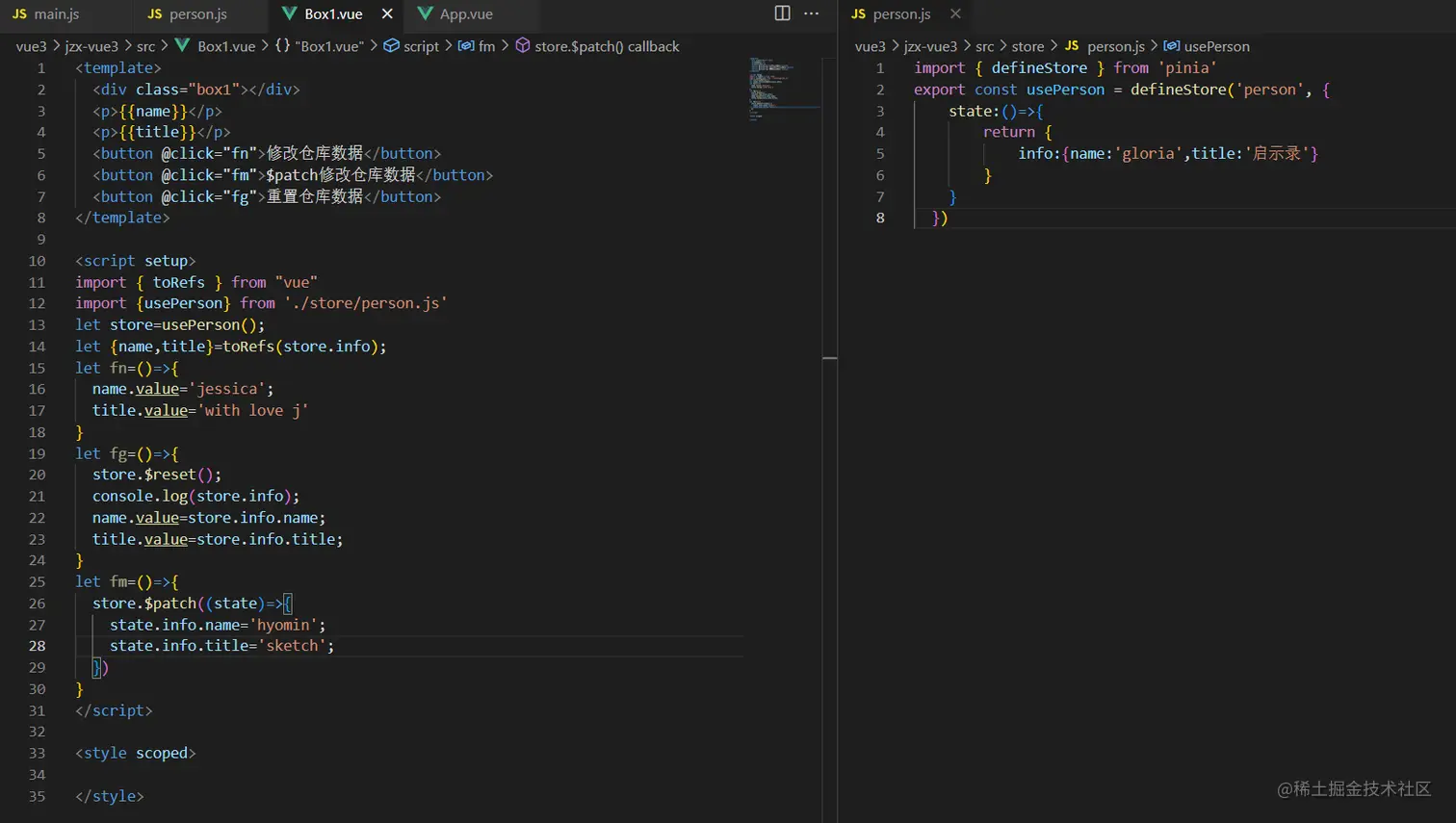Click variable icon beside usePerson breadcrumb
This screenshot has height=823, width=1456.
(x=1172, y=46)
